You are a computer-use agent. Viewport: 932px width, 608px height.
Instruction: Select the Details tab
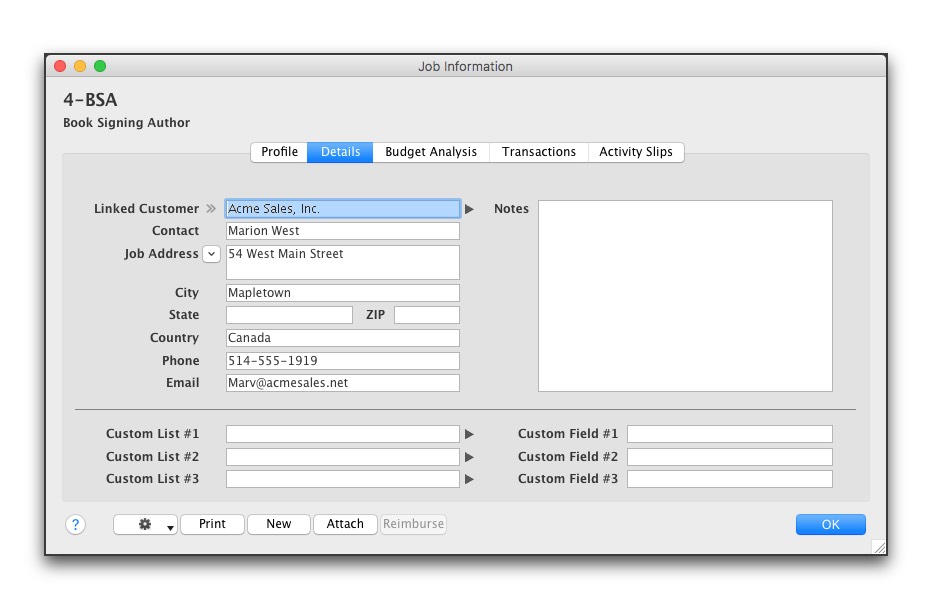[x=341, y=152]
